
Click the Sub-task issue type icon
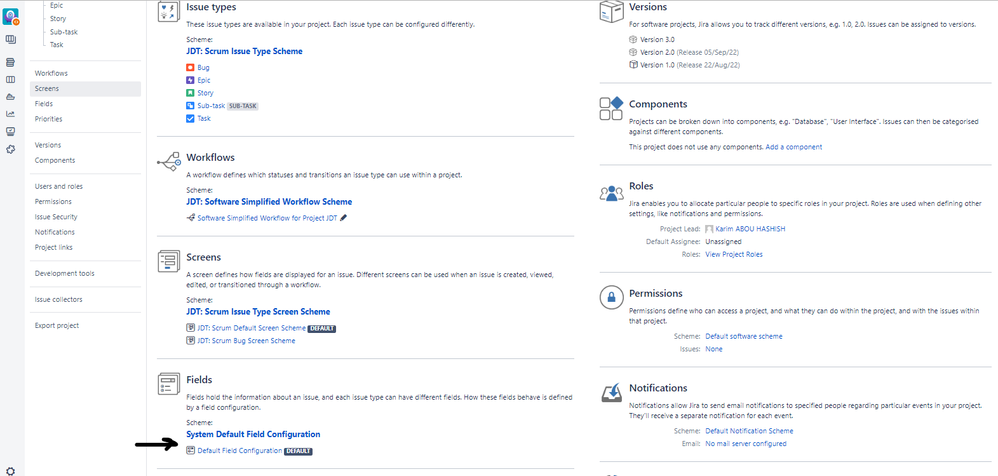190,106
